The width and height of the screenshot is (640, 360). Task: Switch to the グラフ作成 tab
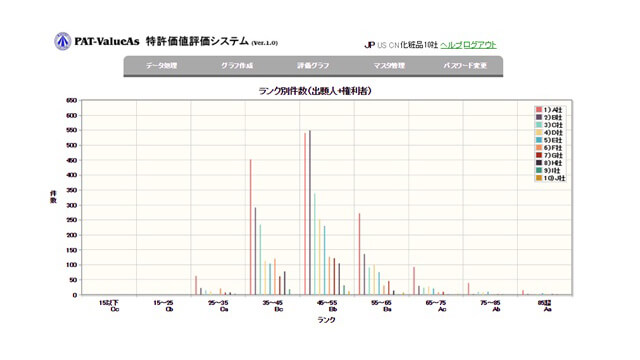tap(237, 65)
